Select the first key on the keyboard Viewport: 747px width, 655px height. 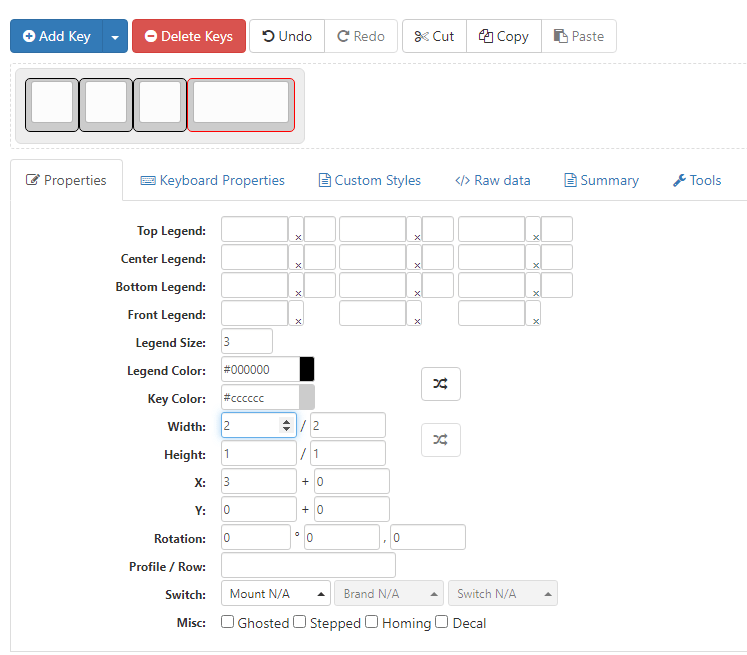click(52, 105)
